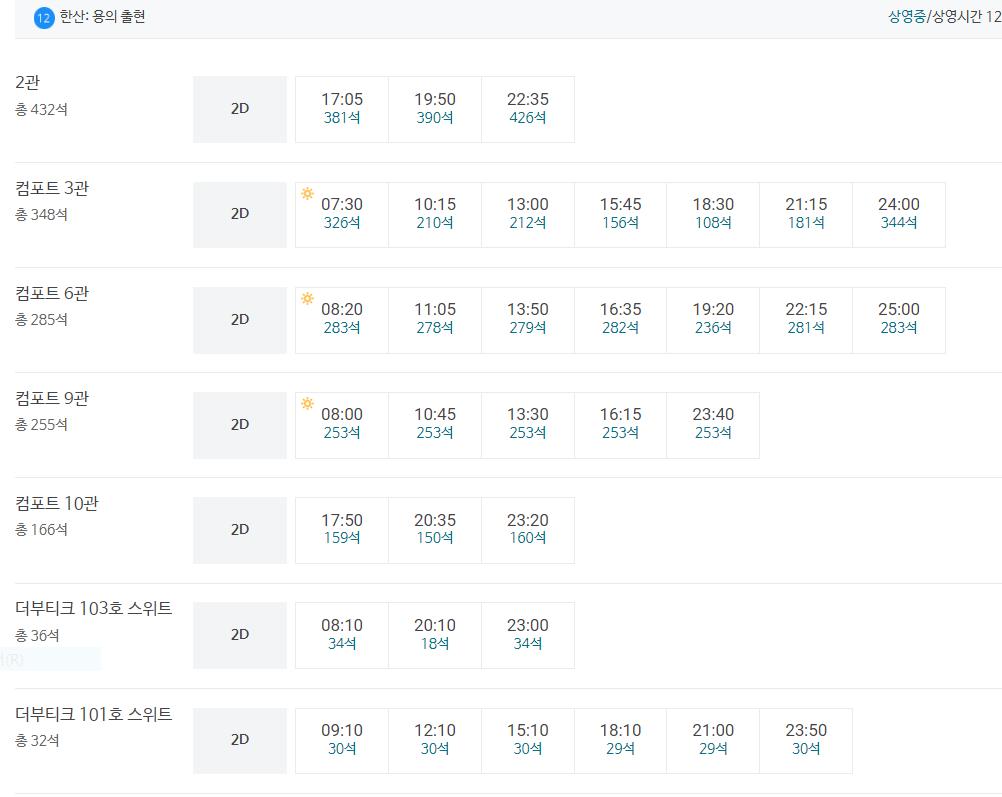This screenshot has height=797, width=1002.
Task: Click the movie title 한산: 용의 출현
Action: point(102,17)
